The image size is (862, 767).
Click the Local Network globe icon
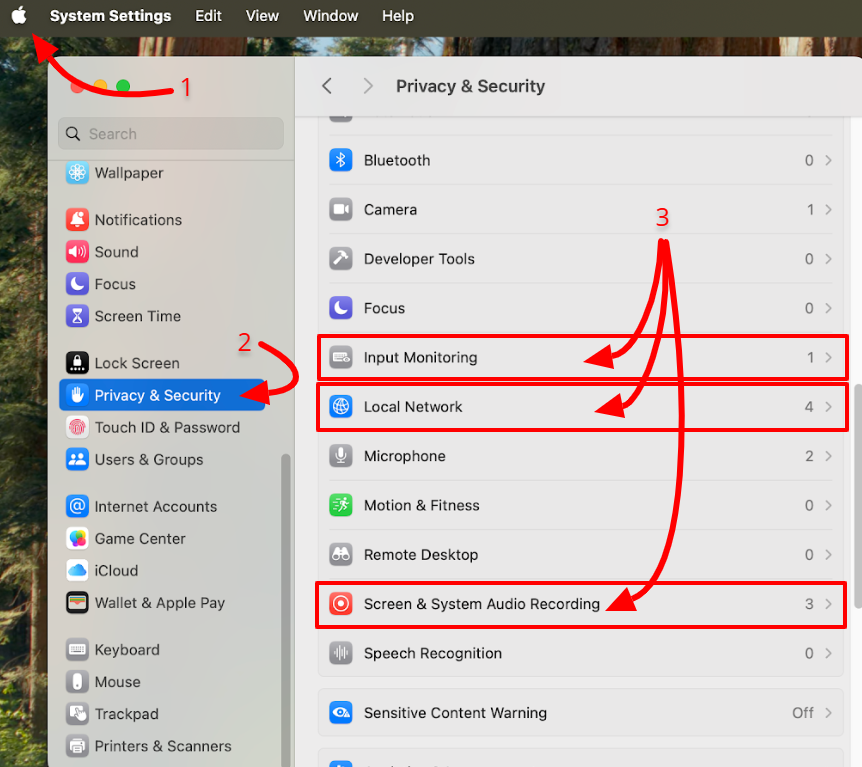click(341, 406)
